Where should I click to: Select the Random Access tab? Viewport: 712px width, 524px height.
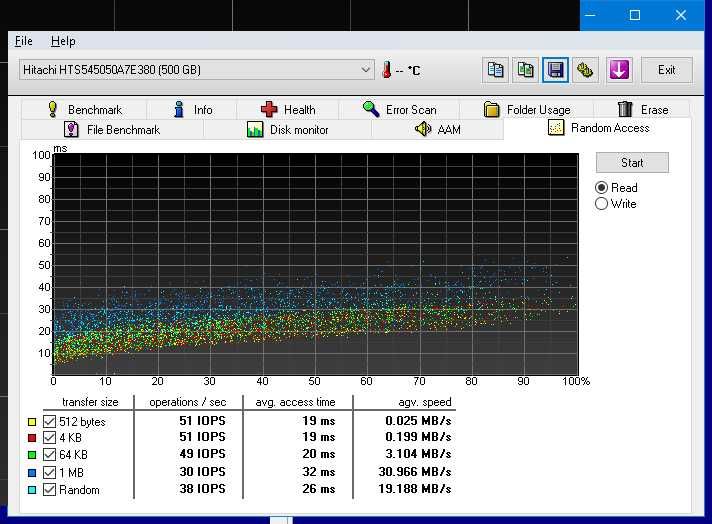click(x=598, y=128)
